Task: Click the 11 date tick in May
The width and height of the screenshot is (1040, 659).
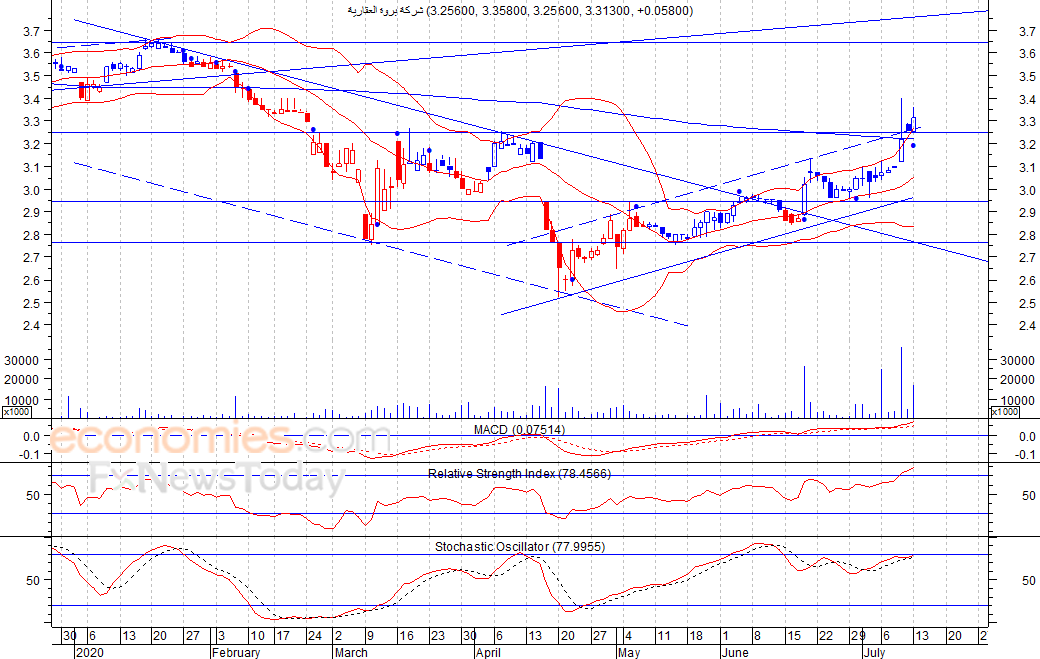Action: (x=663, y=636)
